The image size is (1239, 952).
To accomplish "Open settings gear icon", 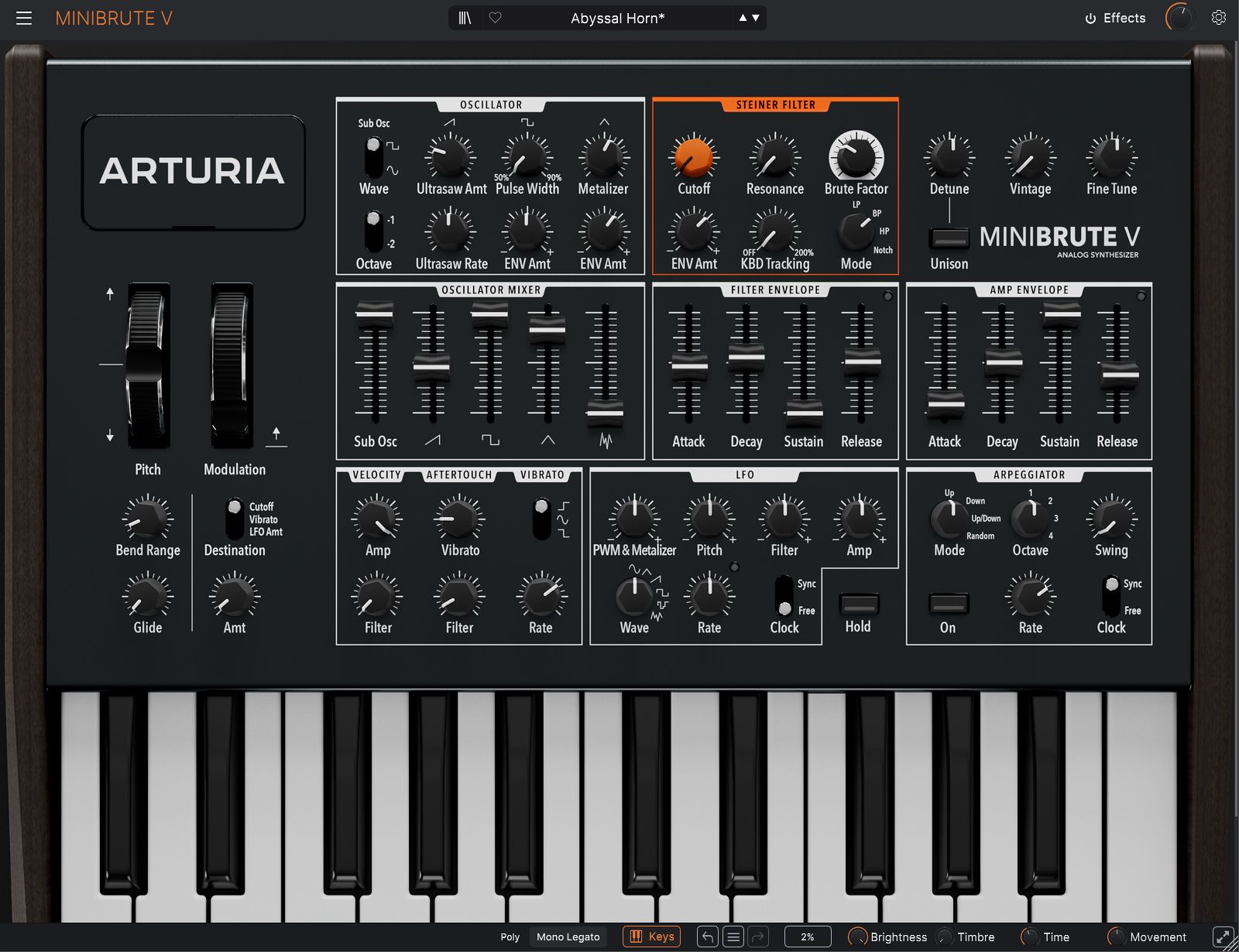I will pyautogui.click(x=1219, y=18).
